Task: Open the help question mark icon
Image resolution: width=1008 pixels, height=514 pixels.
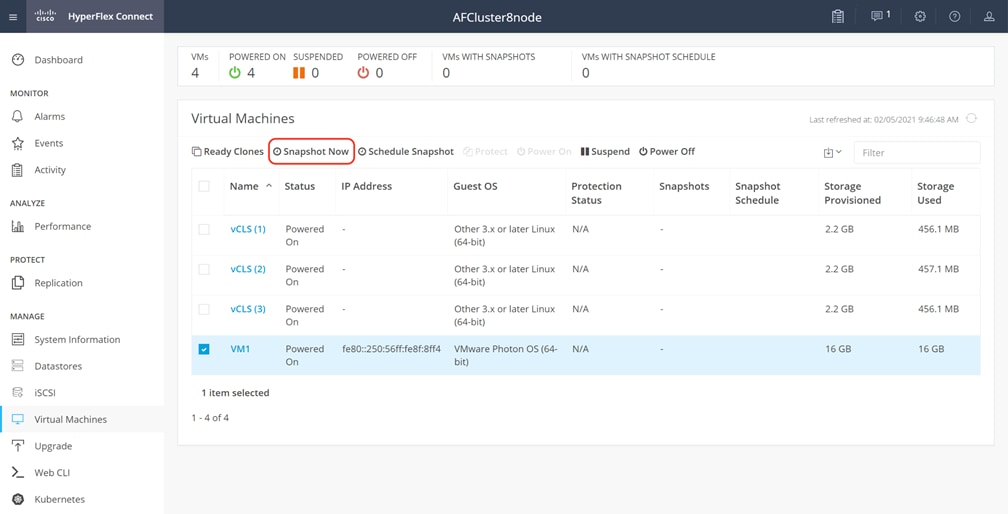Action: (x=955, y=17)
